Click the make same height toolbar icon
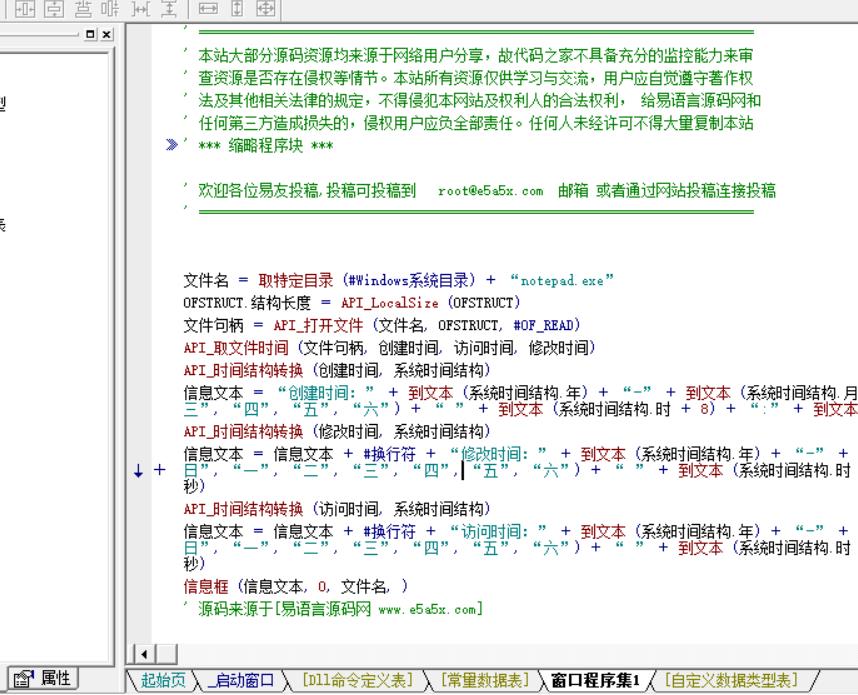The image size is (858, 695). tap(237, 8)
